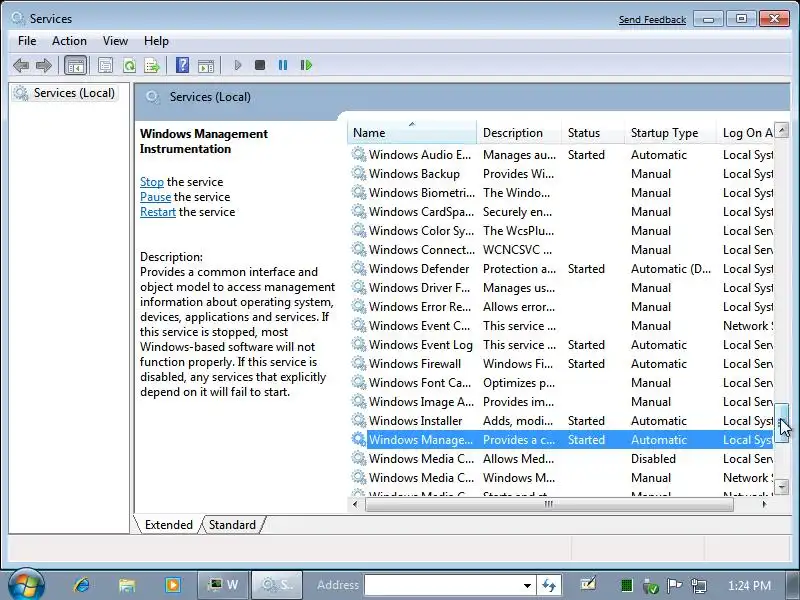Viewport: 800px width, 600px height.
Task: Click the Address bar Go/refresh button
Action: click(549, 585)
